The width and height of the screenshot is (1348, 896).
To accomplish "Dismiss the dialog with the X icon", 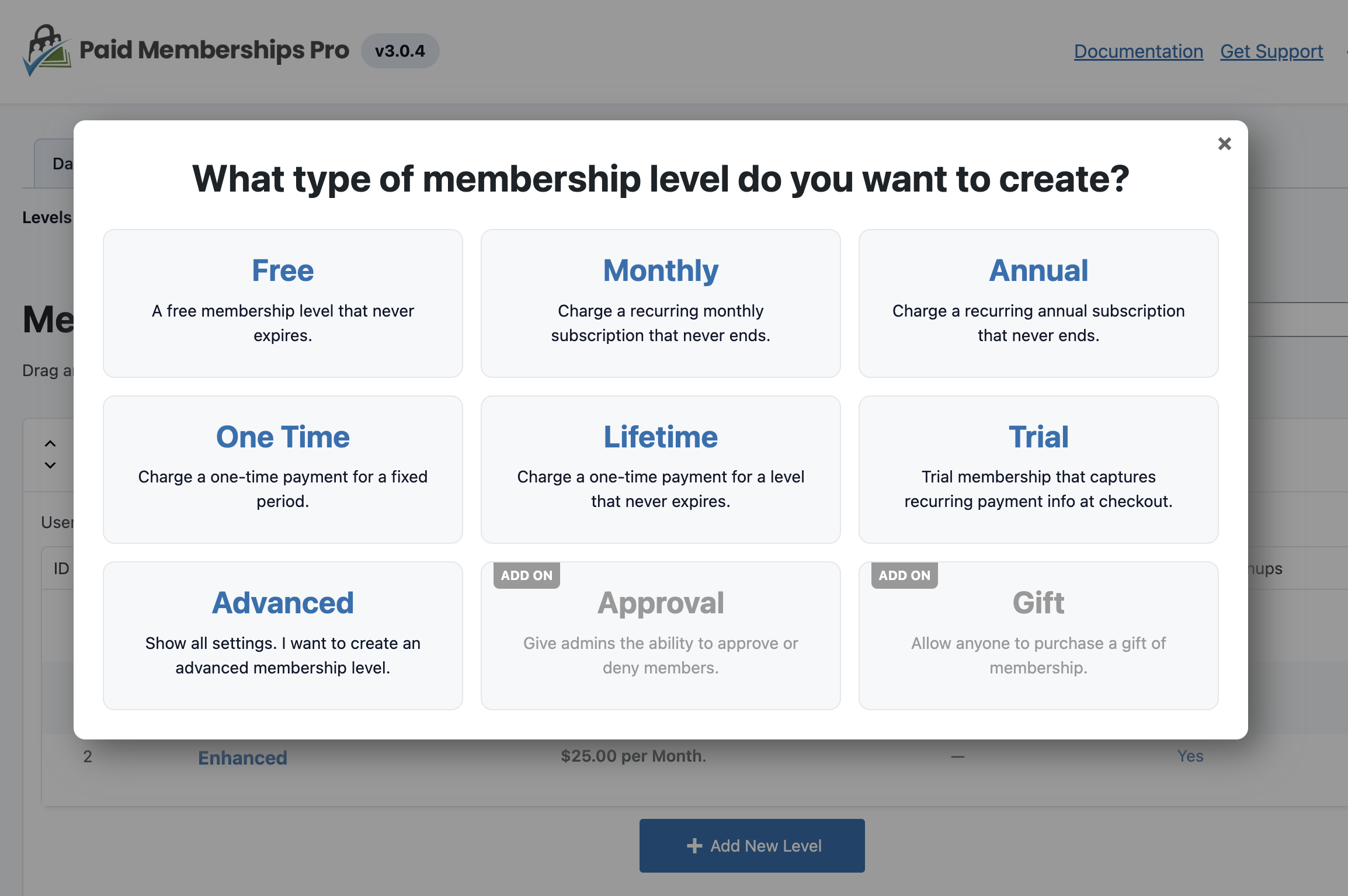I will tap(1224, 144).
